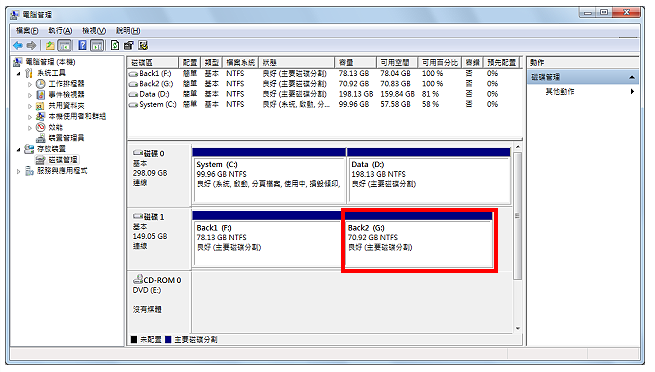
Task: Select the 電腦管理 (本機) root node icon
Action: pyautogui.click(x=18, y=62)
